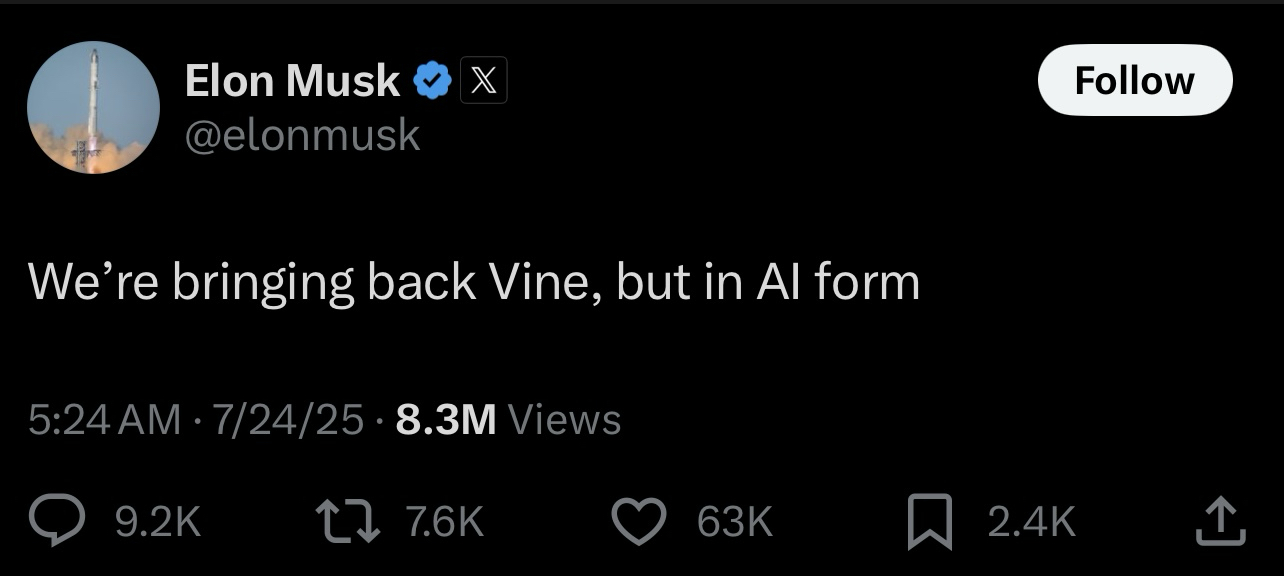Click the X affiliation badge beside the name
This screenshot has height=576, width=1284.
point(483,81)
